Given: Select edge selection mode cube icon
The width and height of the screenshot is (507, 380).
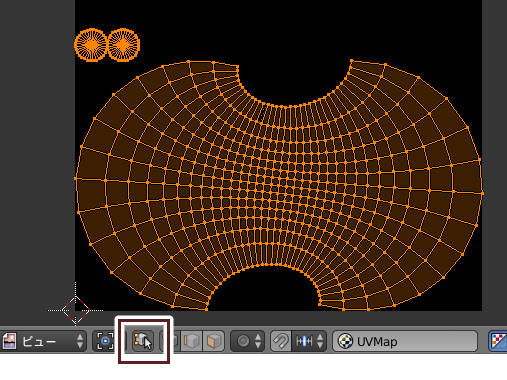Looking at the screenshot, I should 192,341.
